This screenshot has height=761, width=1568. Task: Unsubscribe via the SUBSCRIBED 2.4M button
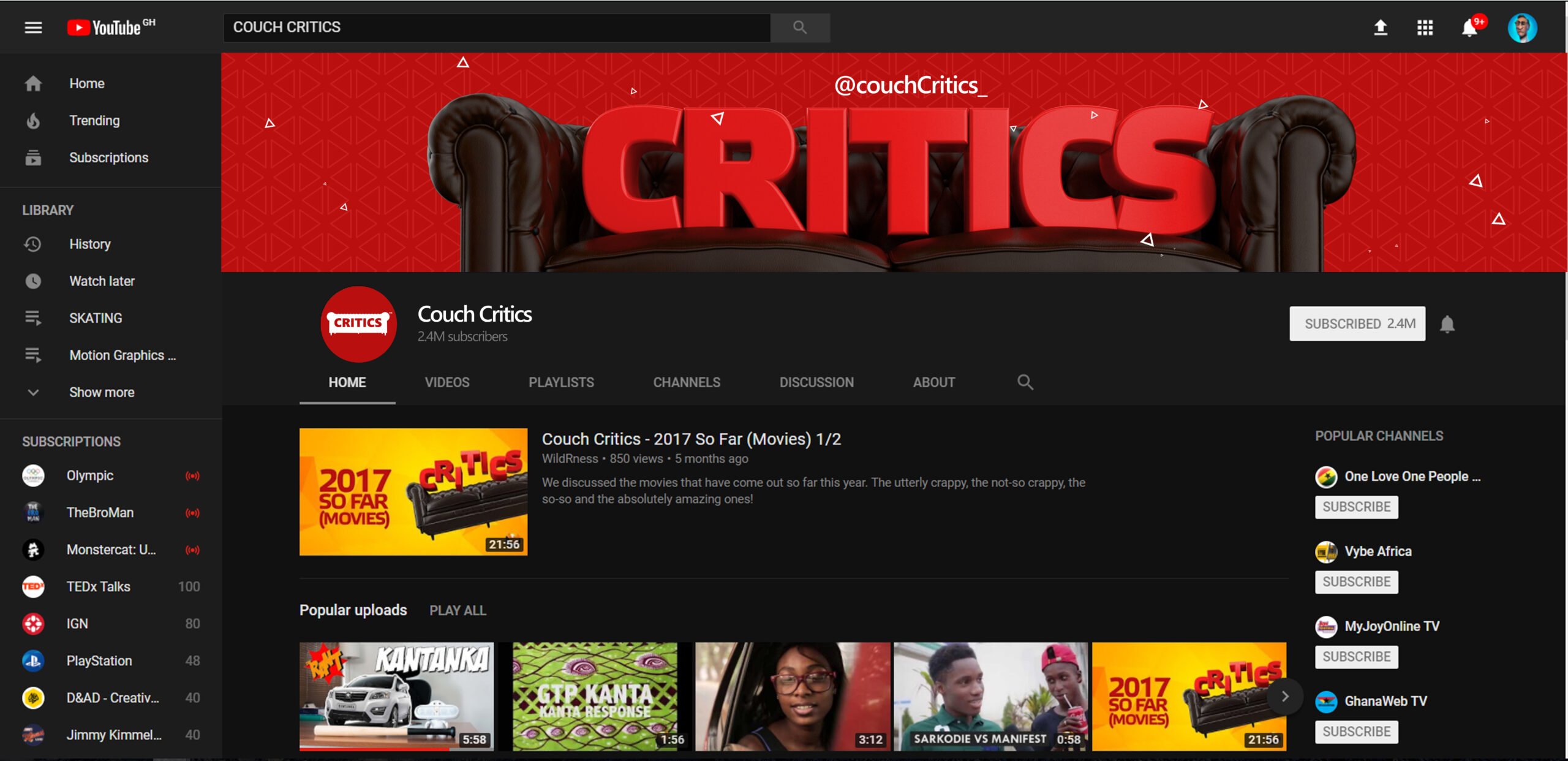click(x=1357, y=324)
